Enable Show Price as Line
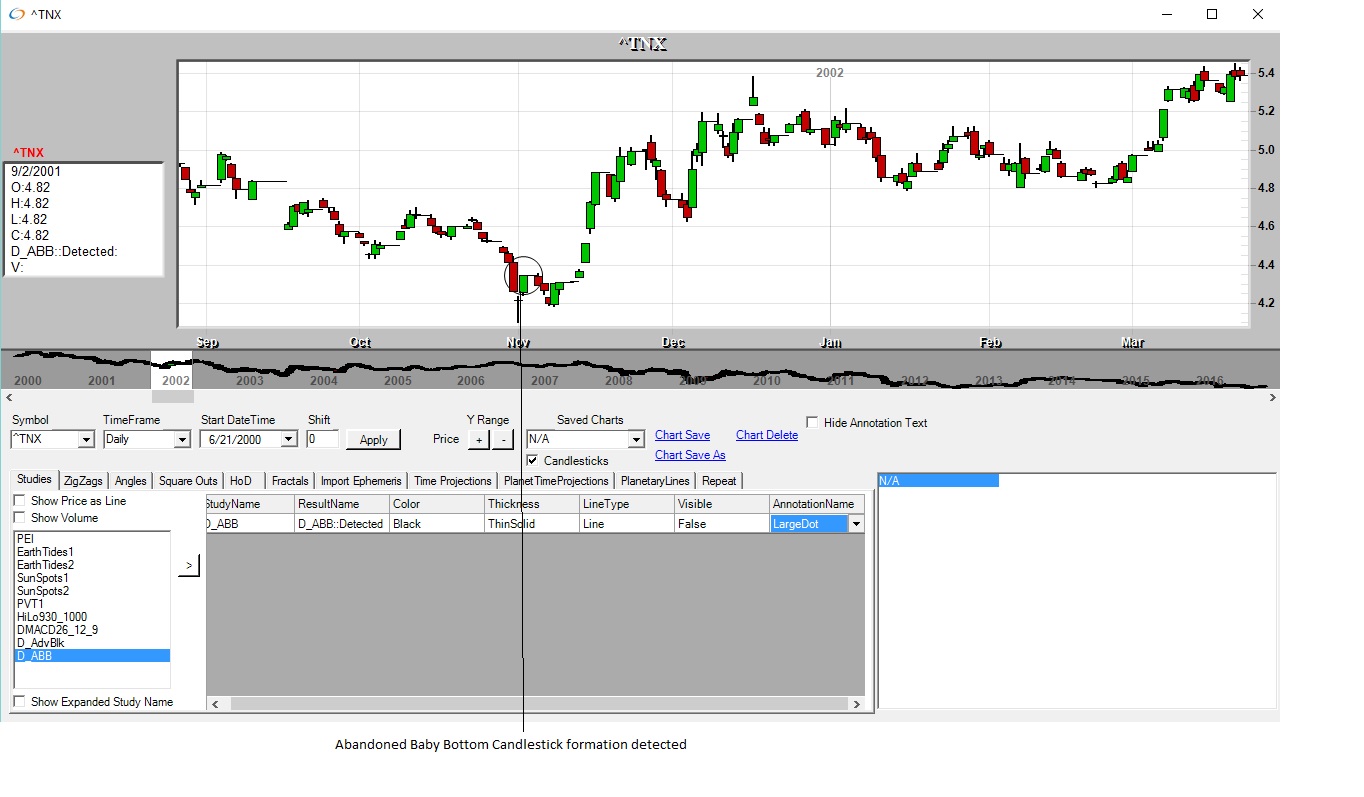Image resolution: width=1364 pixels, height=797 pixels. 19,501
